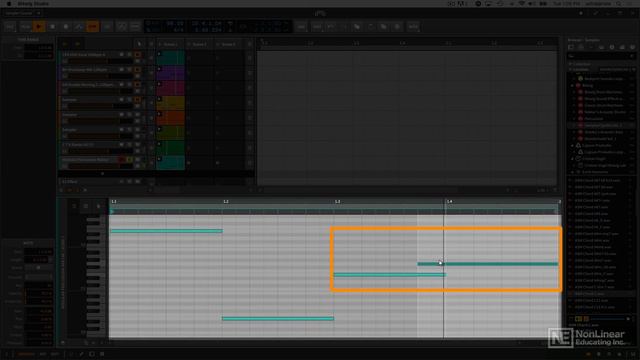Click the Stop button in transport

(52, 27)
